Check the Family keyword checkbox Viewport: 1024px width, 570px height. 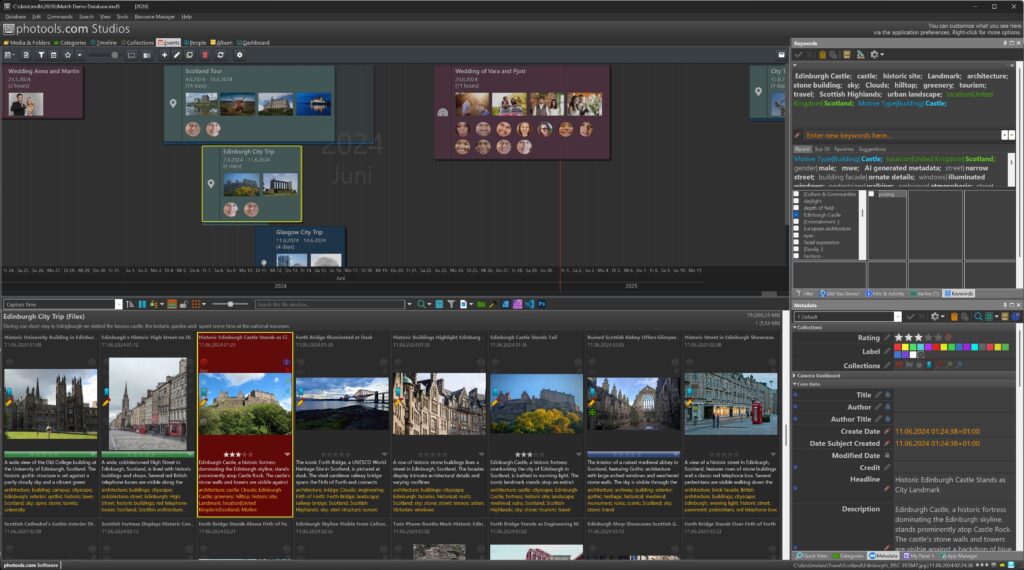click(796, 249)
